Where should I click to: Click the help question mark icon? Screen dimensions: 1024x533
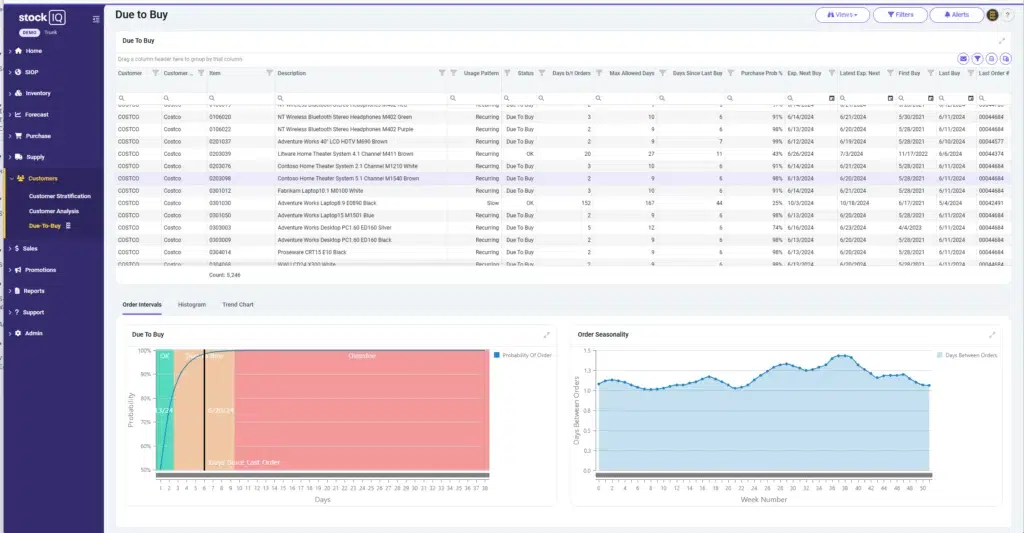1008,15
